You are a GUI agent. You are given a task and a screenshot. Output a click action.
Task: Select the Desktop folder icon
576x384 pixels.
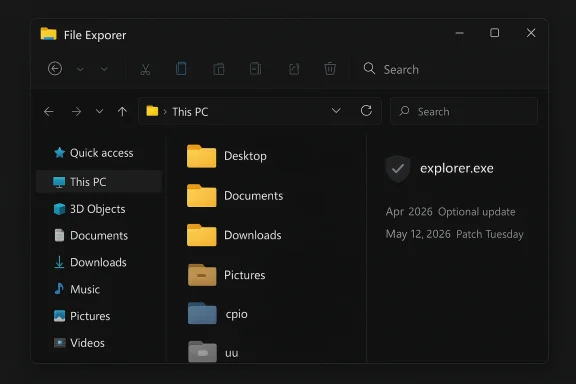click(201, 156)
